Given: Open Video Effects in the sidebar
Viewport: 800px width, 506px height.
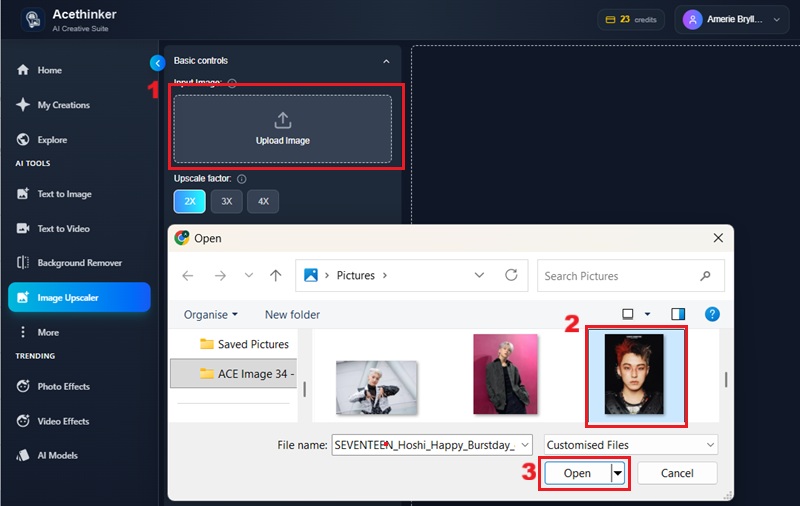Looking at the screenshot, I should click(x=53, y=421).
